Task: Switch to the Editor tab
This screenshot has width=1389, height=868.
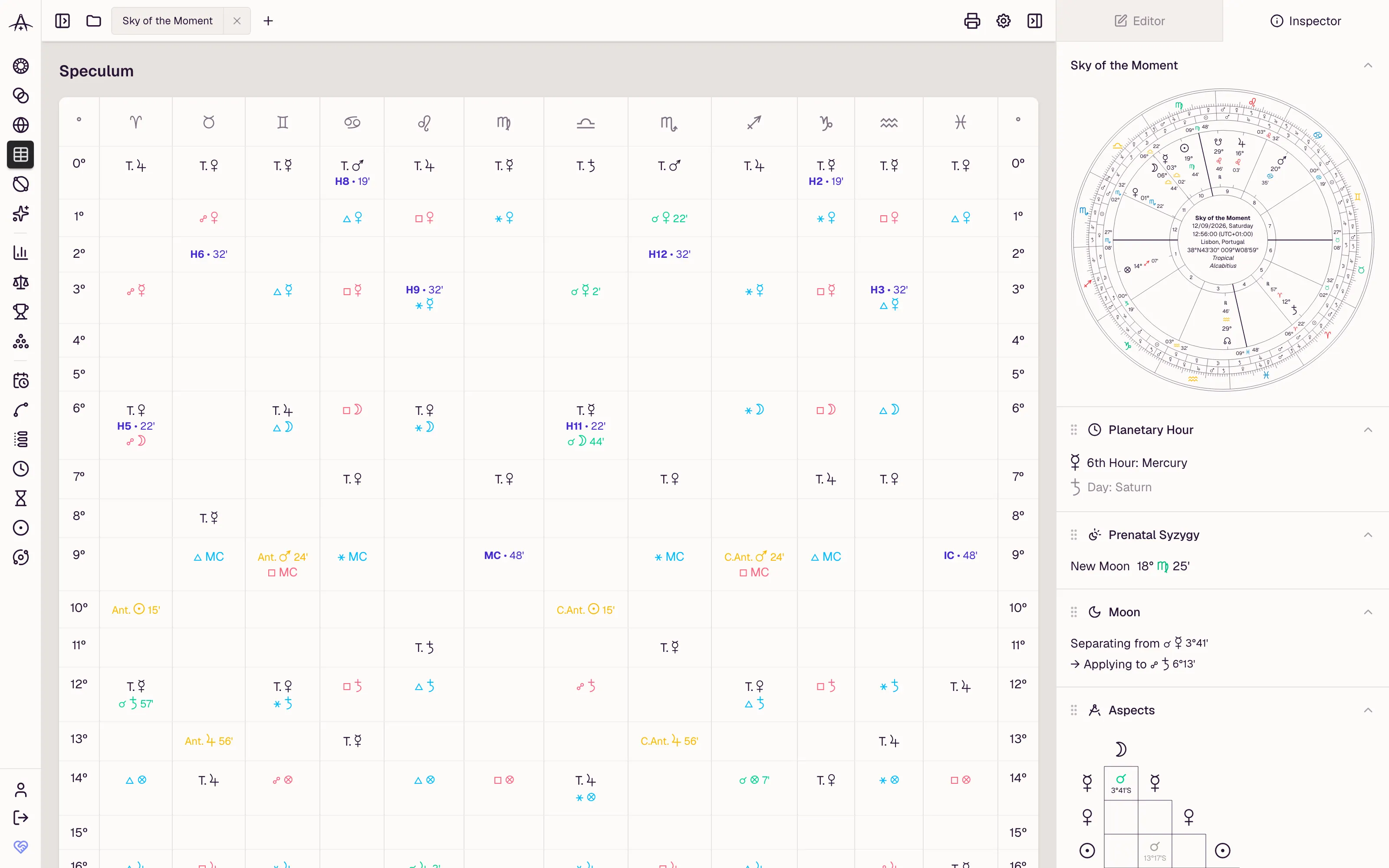Action: pos(1139,21)
